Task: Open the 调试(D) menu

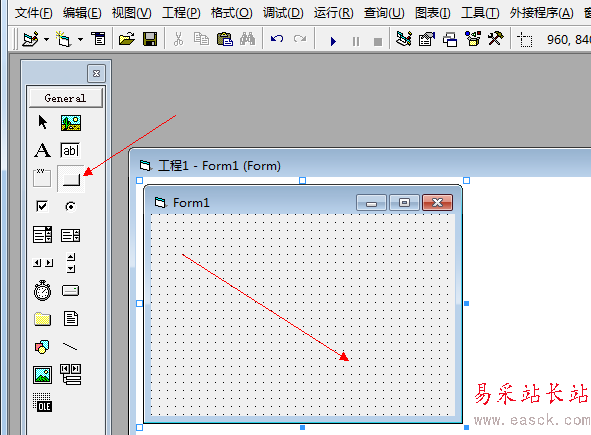Action: tap(283, 13)
